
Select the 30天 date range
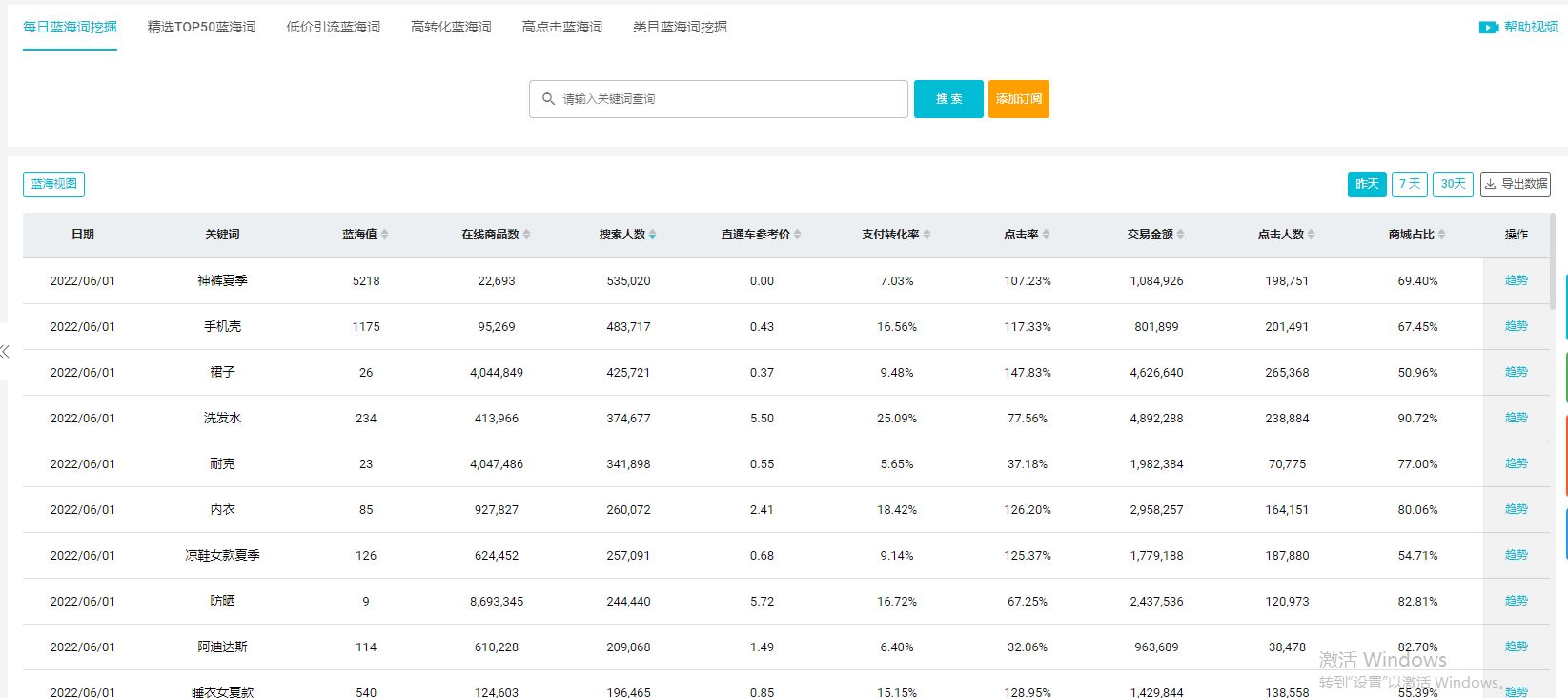tap(1453, 184)
